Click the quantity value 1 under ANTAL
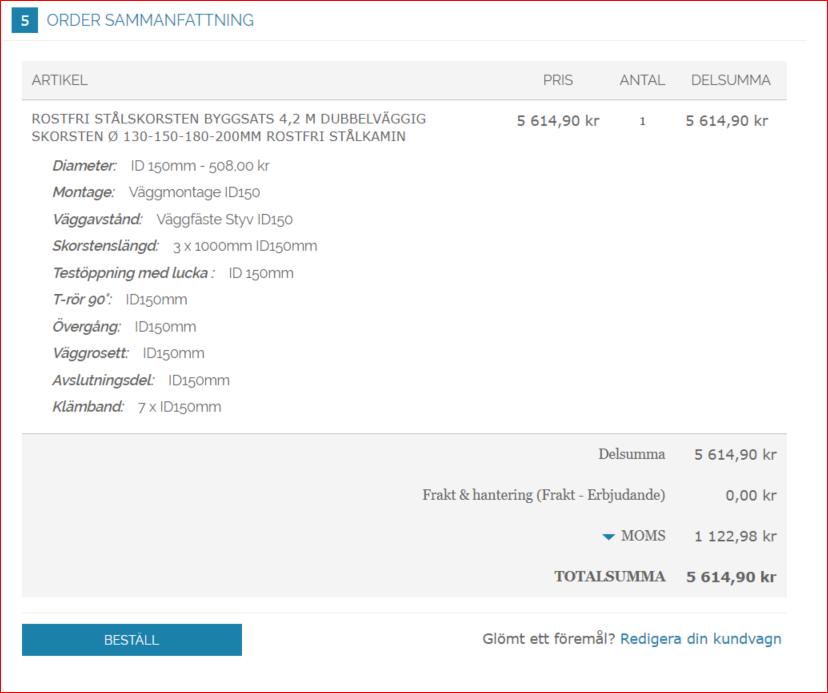Screen dimensions: 828x693 pyautogui.click(x=642, y=121)
